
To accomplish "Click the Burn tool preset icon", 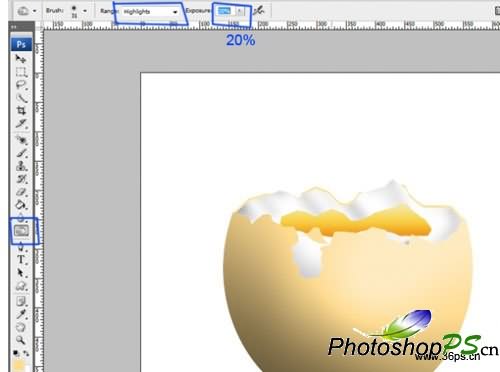I will point(23,11).
